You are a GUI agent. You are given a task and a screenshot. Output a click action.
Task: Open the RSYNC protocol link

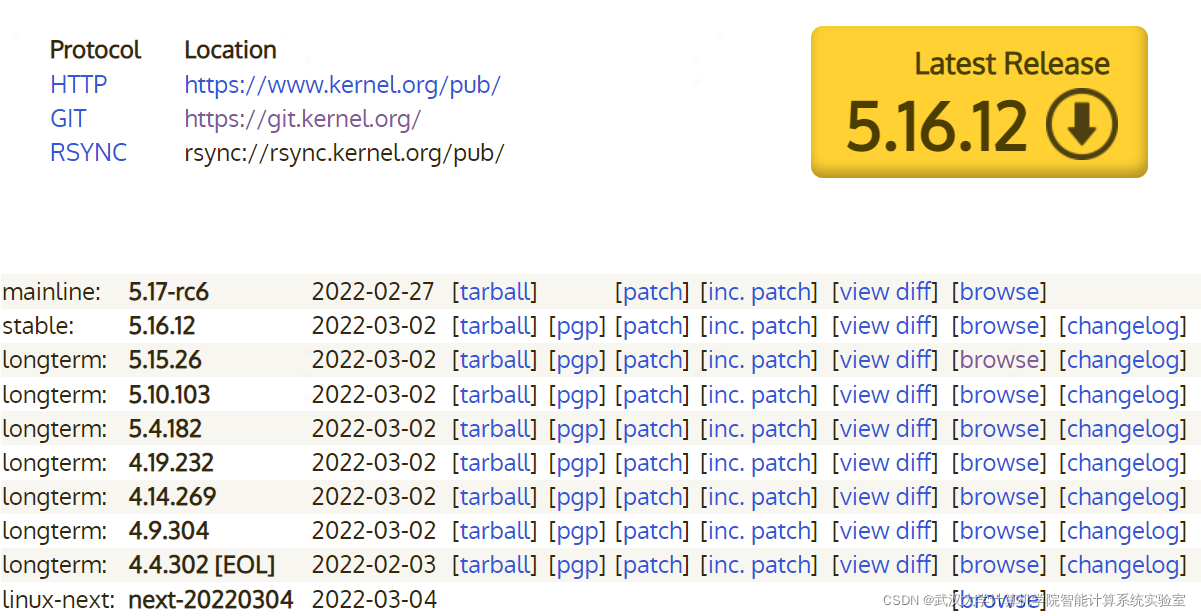click(88, 152)
